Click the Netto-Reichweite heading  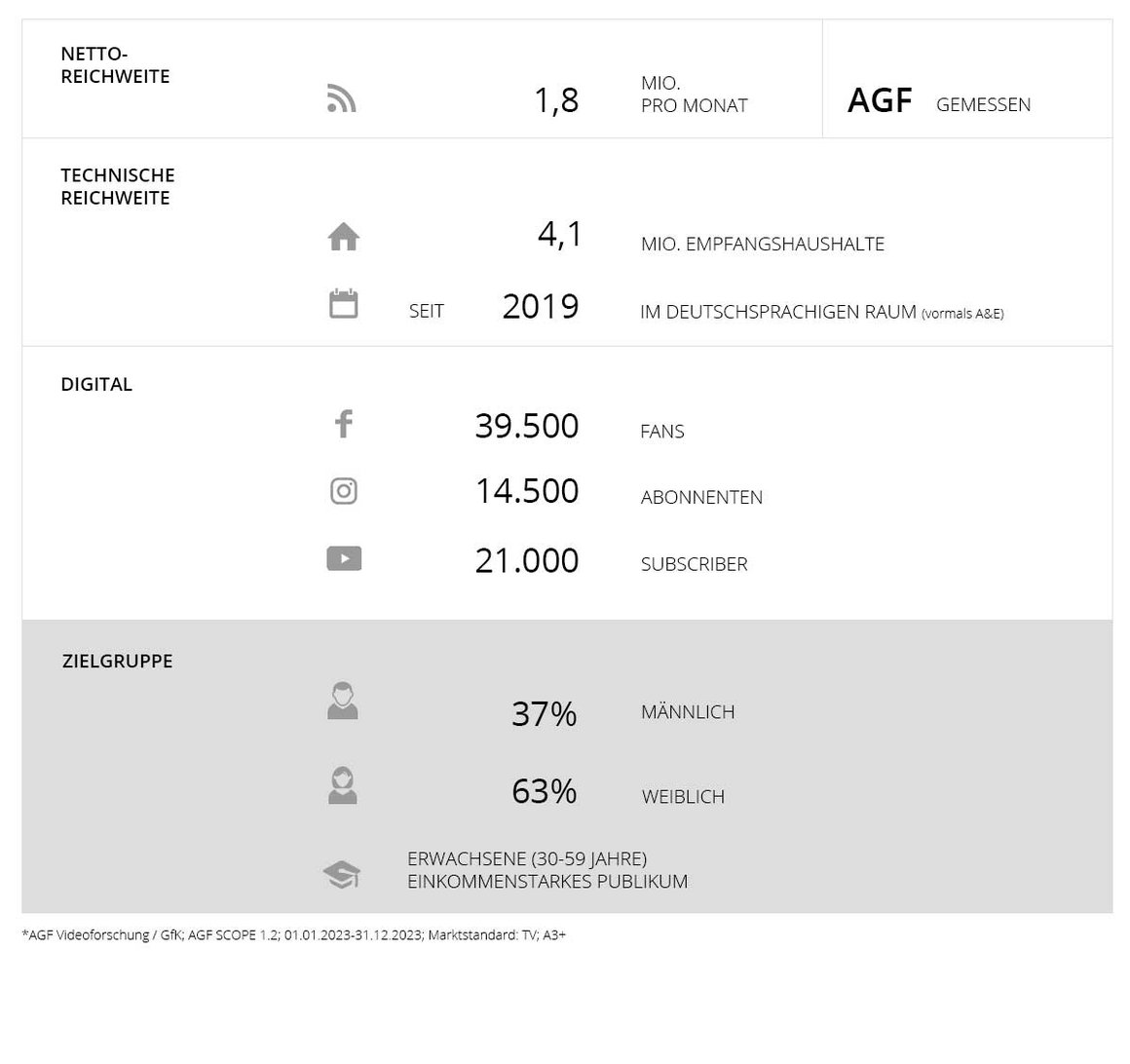[x=115, y=65]
